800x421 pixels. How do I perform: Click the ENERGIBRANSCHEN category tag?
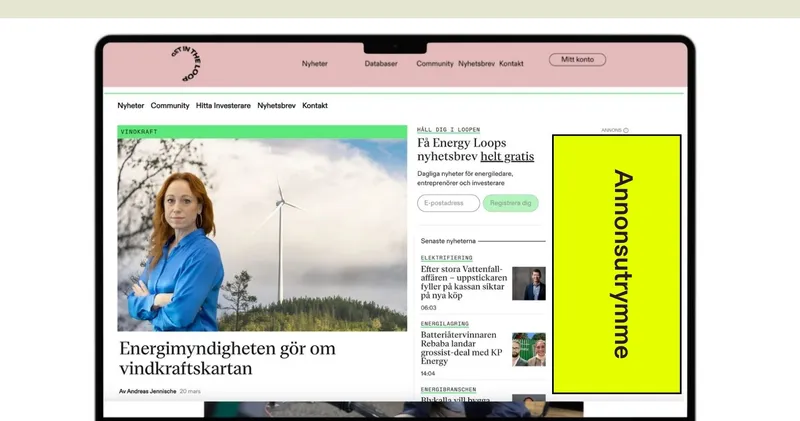[x=448, y=389]
